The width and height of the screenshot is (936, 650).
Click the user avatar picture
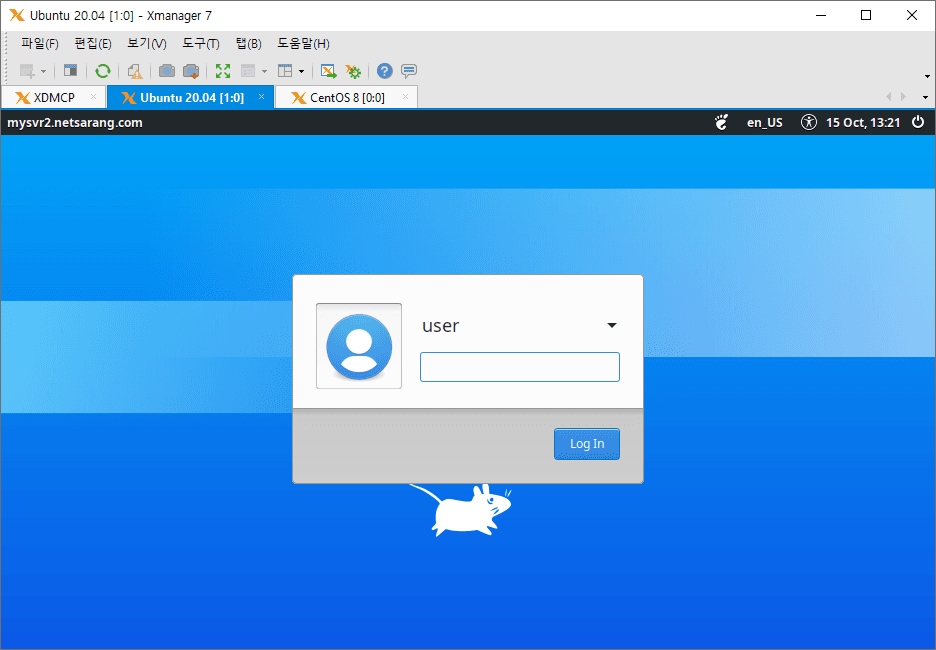359,346
